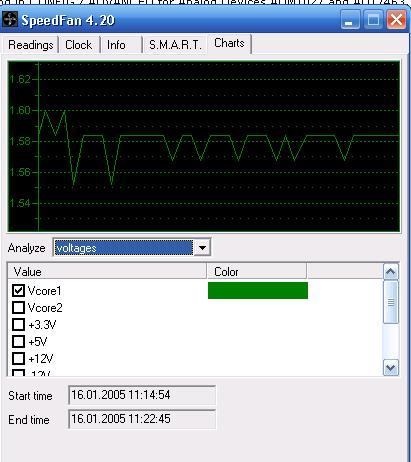Screen dimensions: 411x462
Task: Click the Start time field
Action: [x=142, y=395]
